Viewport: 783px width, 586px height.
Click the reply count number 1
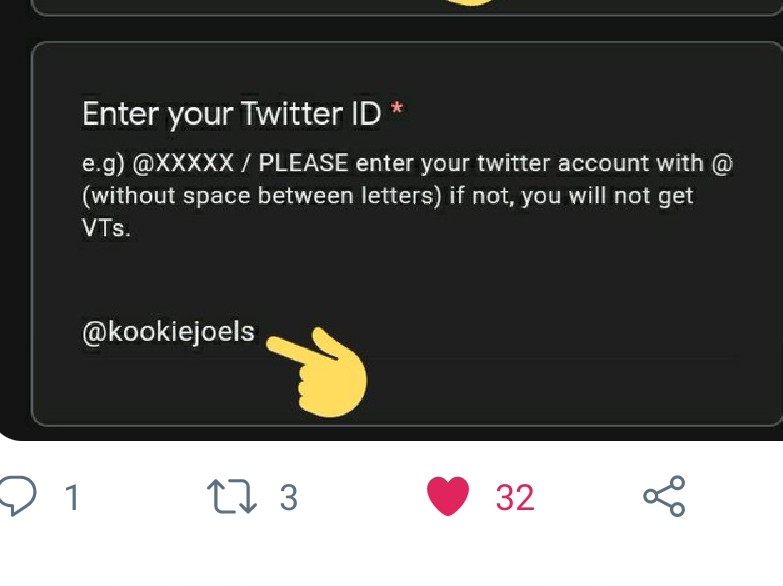pyautogui.click(x=71, y=497)
